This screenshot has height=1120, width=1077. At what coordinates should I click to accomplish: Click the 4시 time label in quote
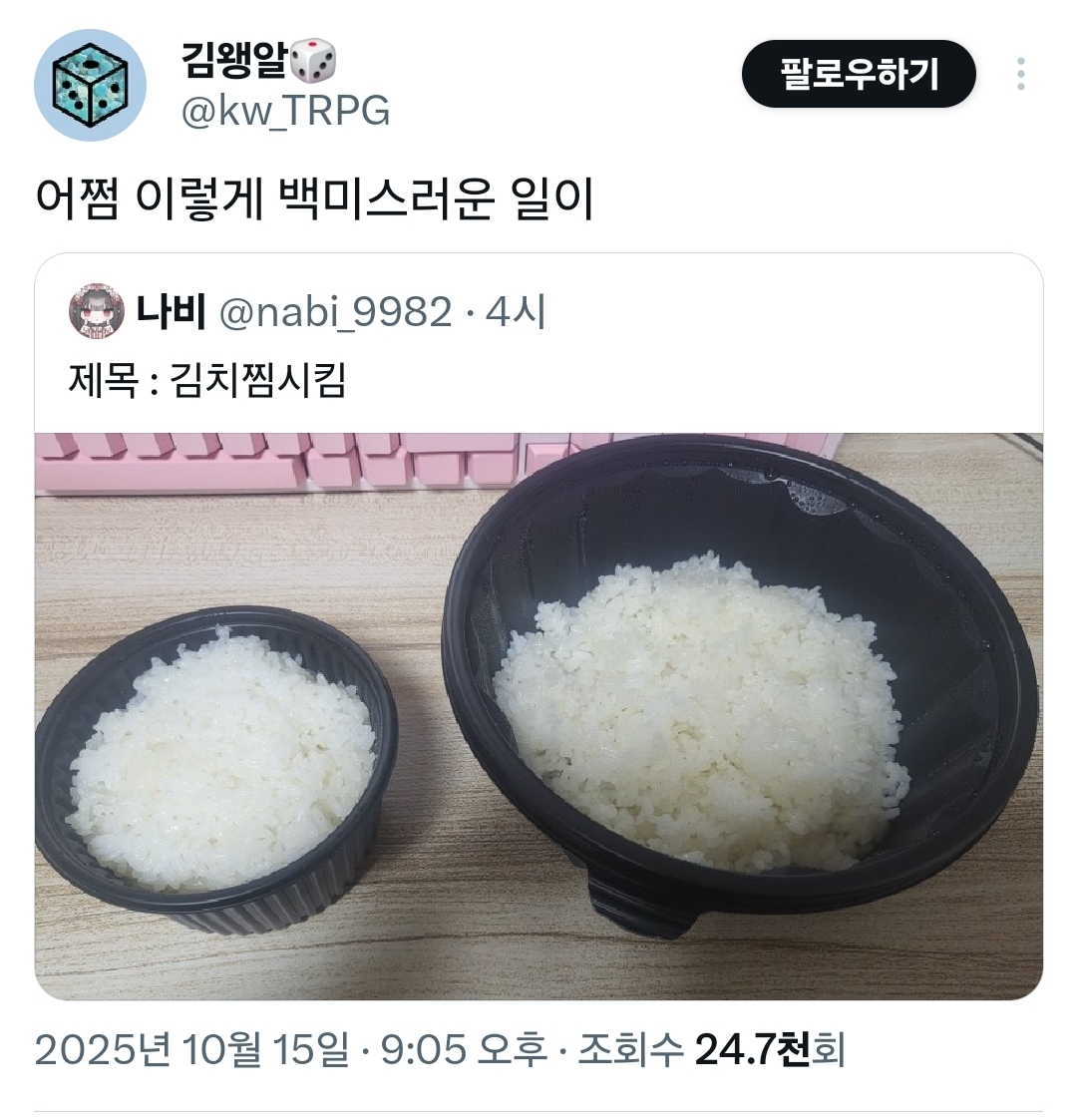(x=516, y=312)
